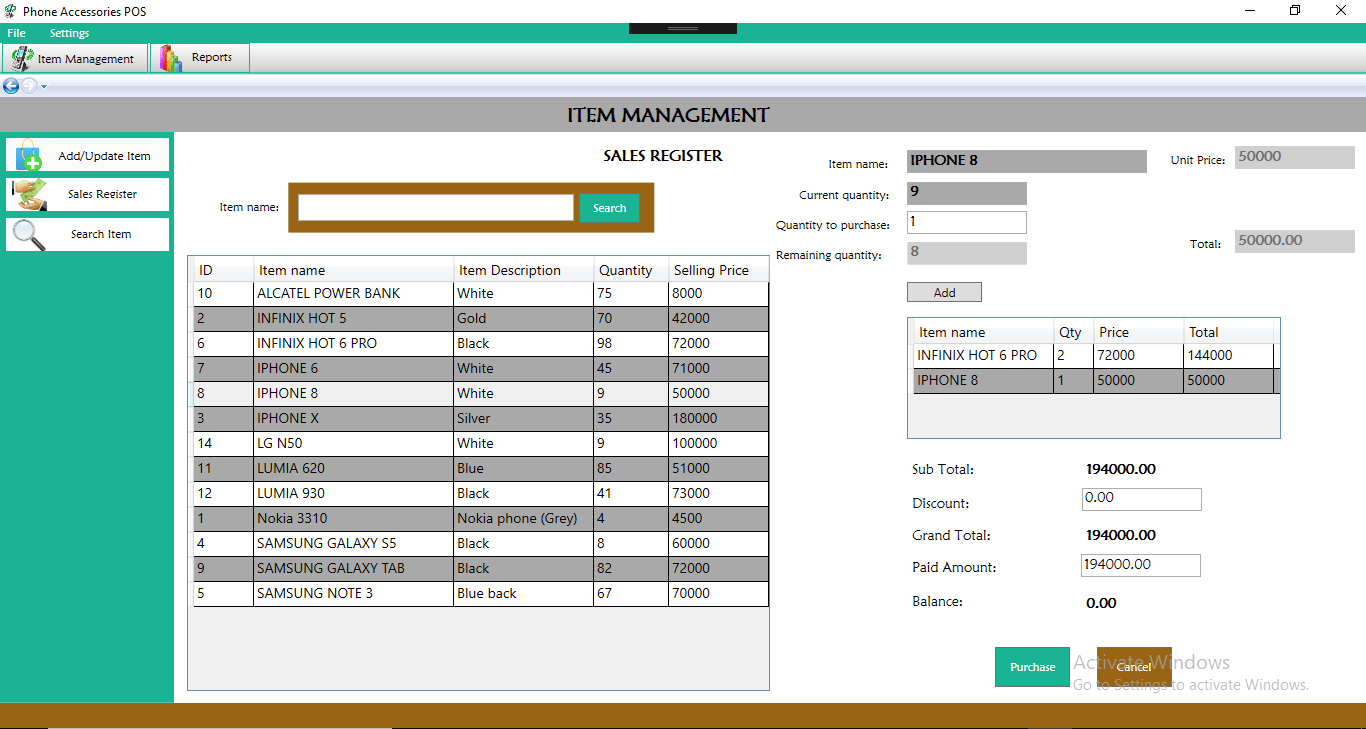The height and width of the screenshot is (729, 1366).
Task: Click the Paid Amount input field
Action: [1141, 565]
